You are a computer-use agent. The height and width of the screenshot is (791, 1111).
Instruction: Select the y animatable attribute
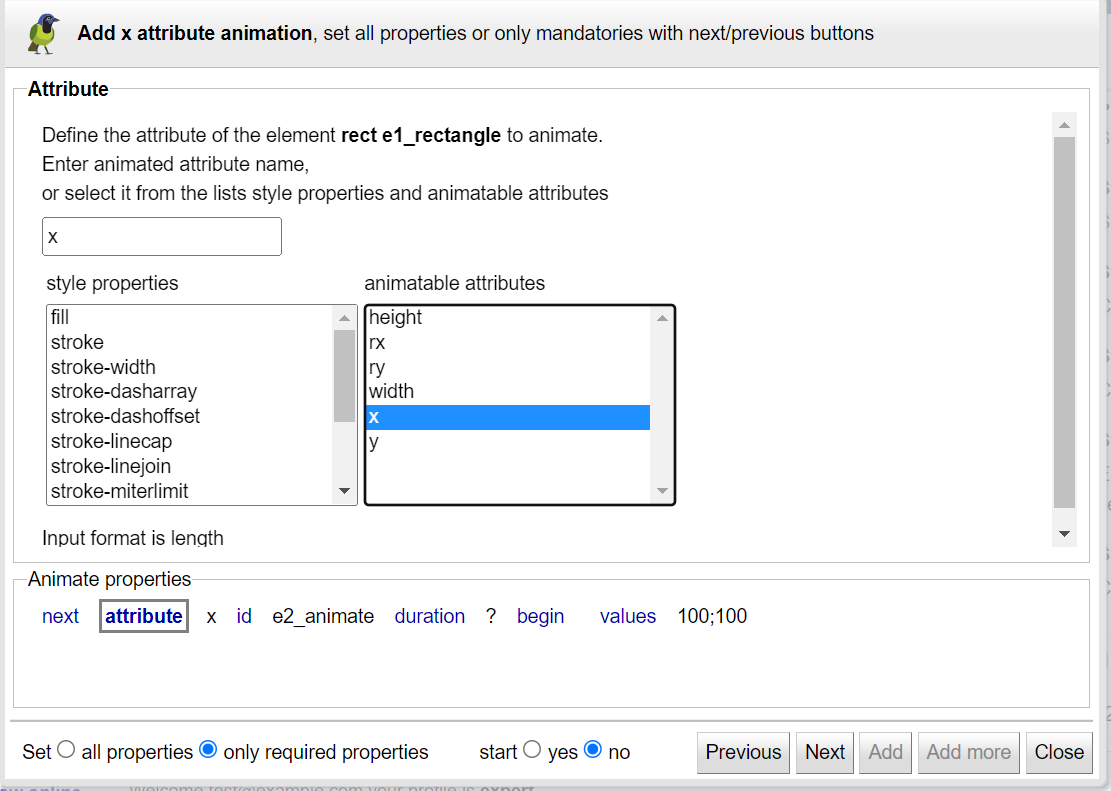click(x=508, y=442)
